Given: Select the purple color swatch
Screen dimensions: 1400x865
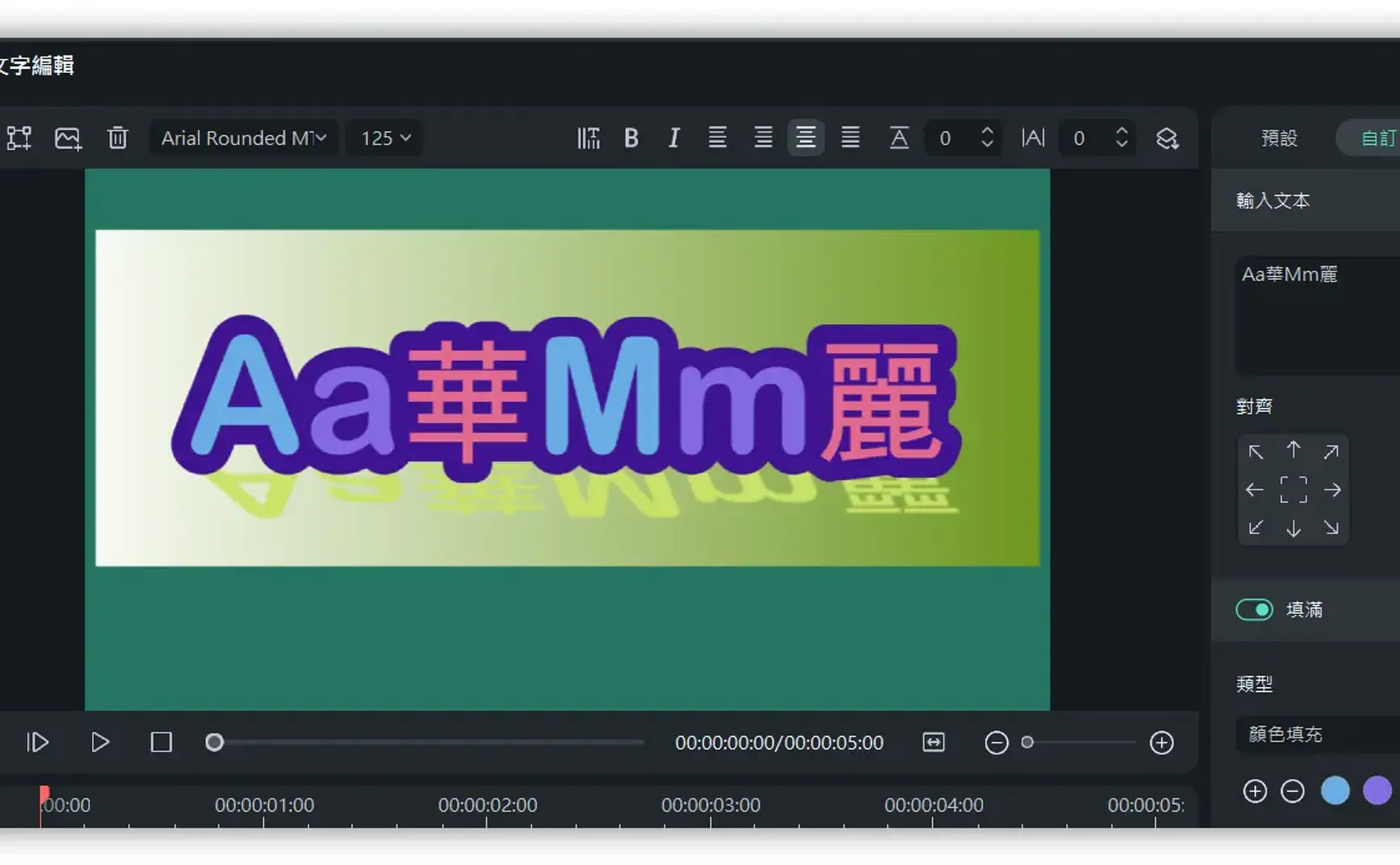Looking at the screenshot, I should coord(1377,791).
